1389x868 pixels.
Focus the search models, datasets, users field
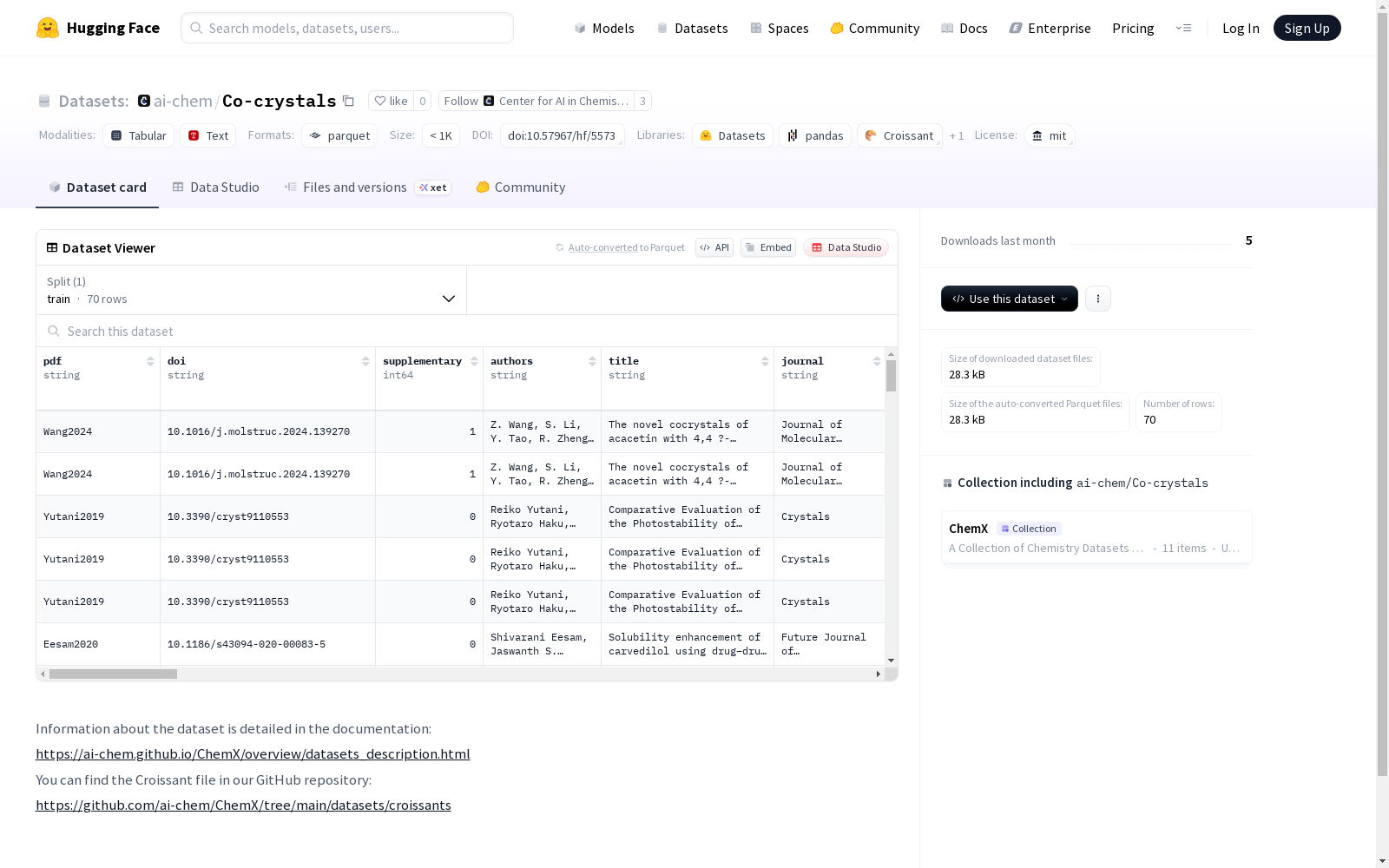click(x=347, y=28)
